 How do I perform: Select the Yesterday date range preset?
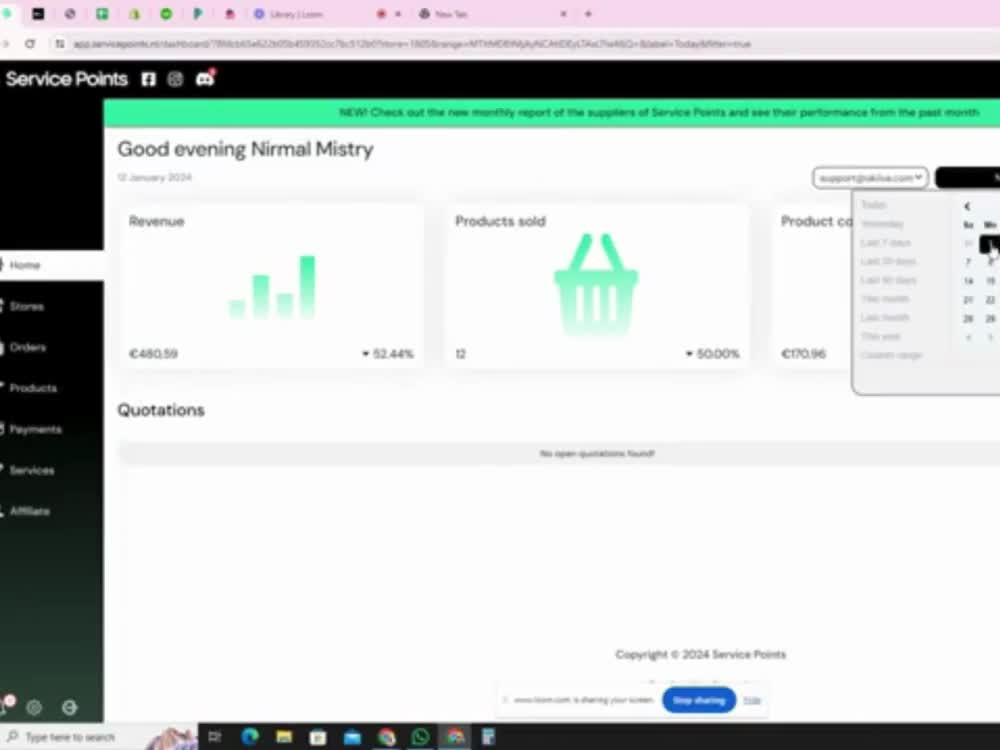[882, 224]
